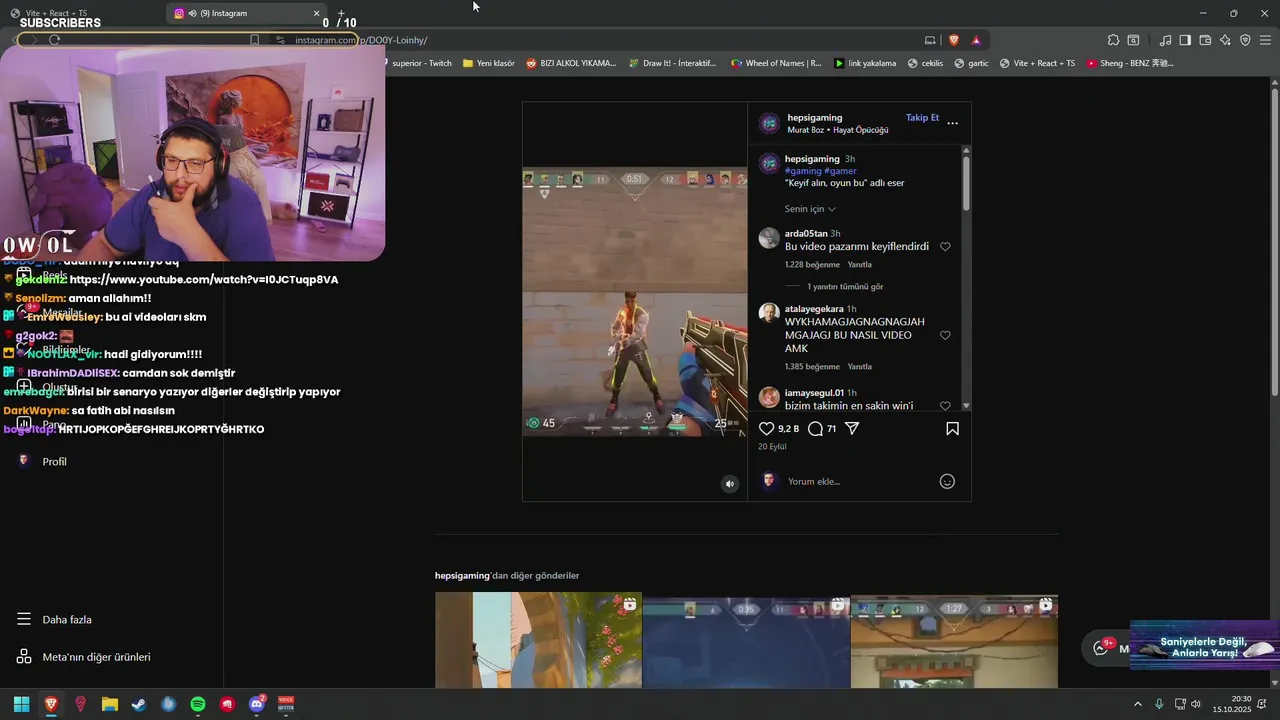
Task: Open the first related hepsigaming reel thumbnail
Action: (538, 640)
